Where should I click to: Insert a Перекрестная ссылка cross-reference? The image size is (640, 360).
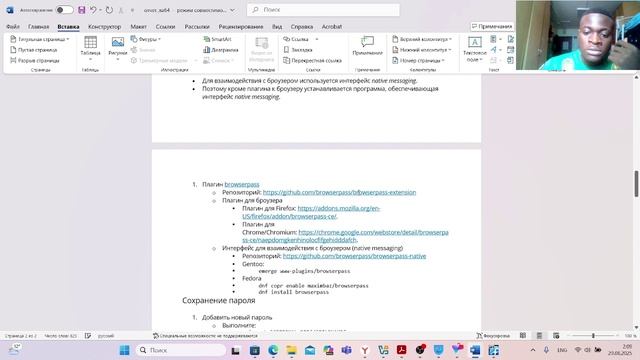coord(313,60)
